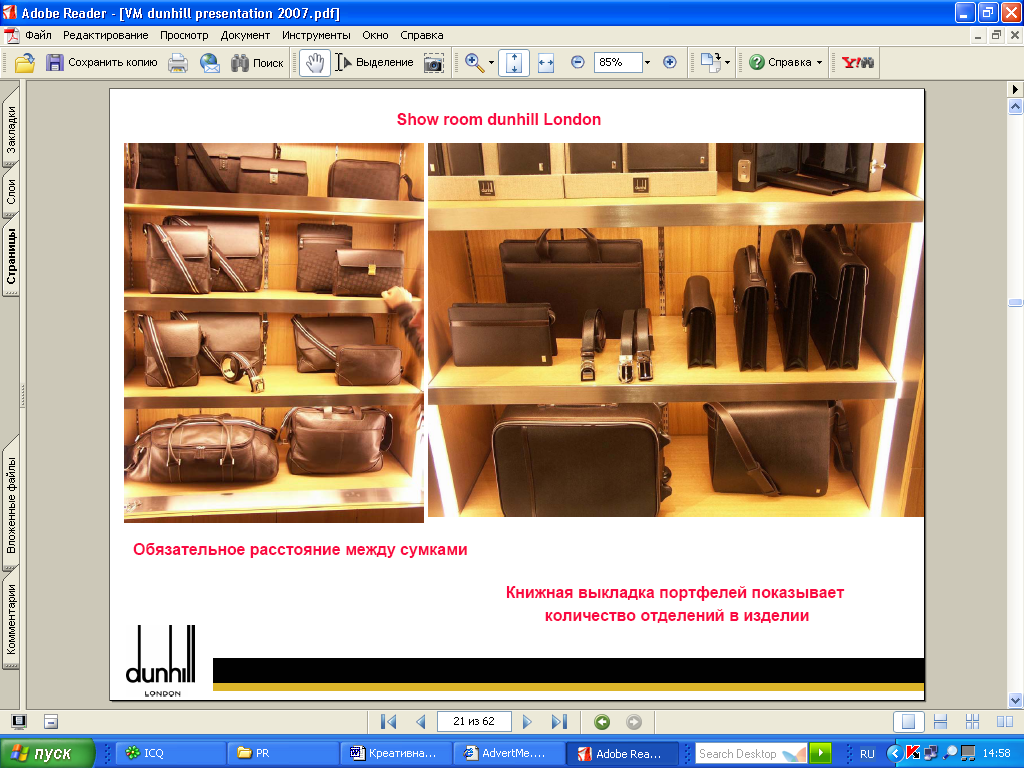The width and height of the screenshot is (1024, 768).
Task: Click the zoom percentage field 85%
Action: pyautogui.click(x=618, y=62)
